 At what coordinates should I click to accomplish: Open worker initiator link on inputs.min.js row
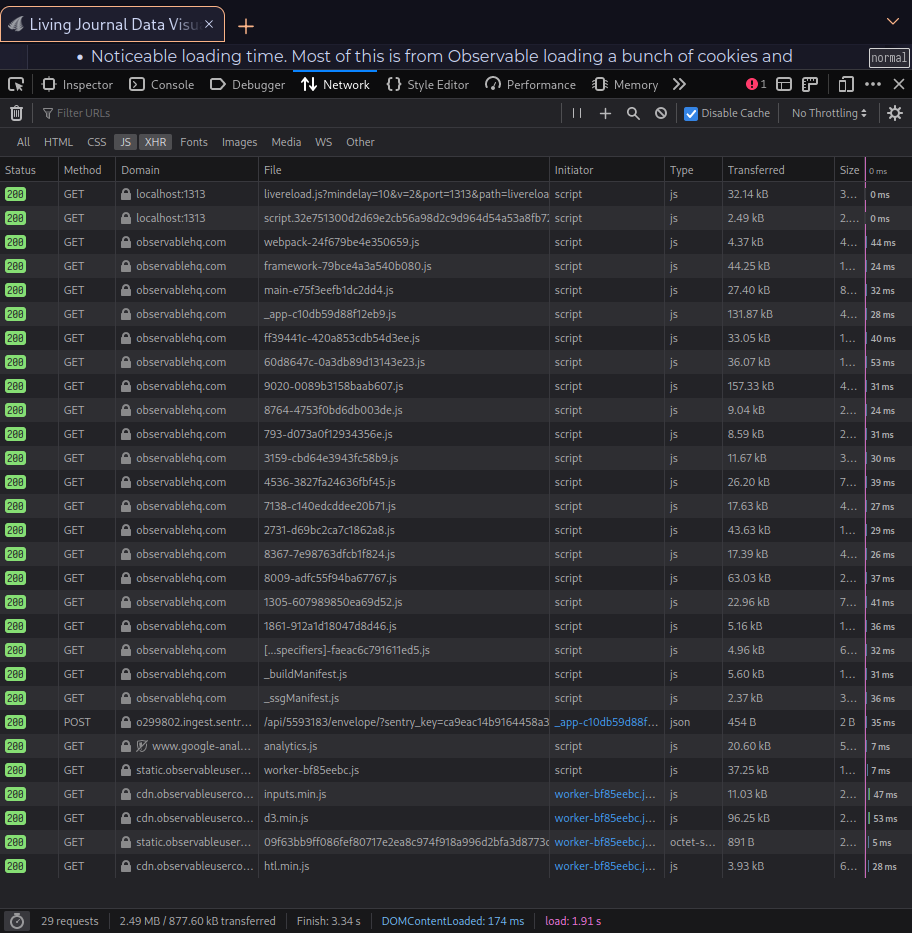click(604, 794)
